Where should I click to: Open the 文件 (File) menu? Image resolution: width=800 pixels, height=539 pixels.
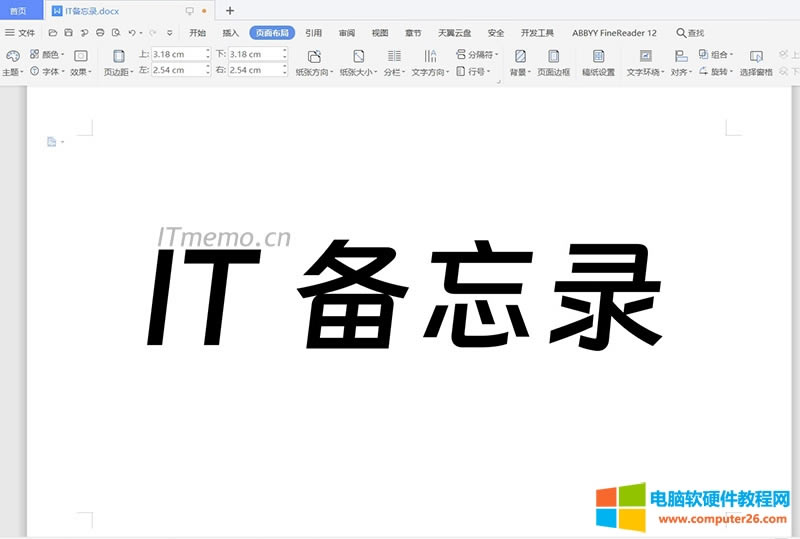click(20, 33)
